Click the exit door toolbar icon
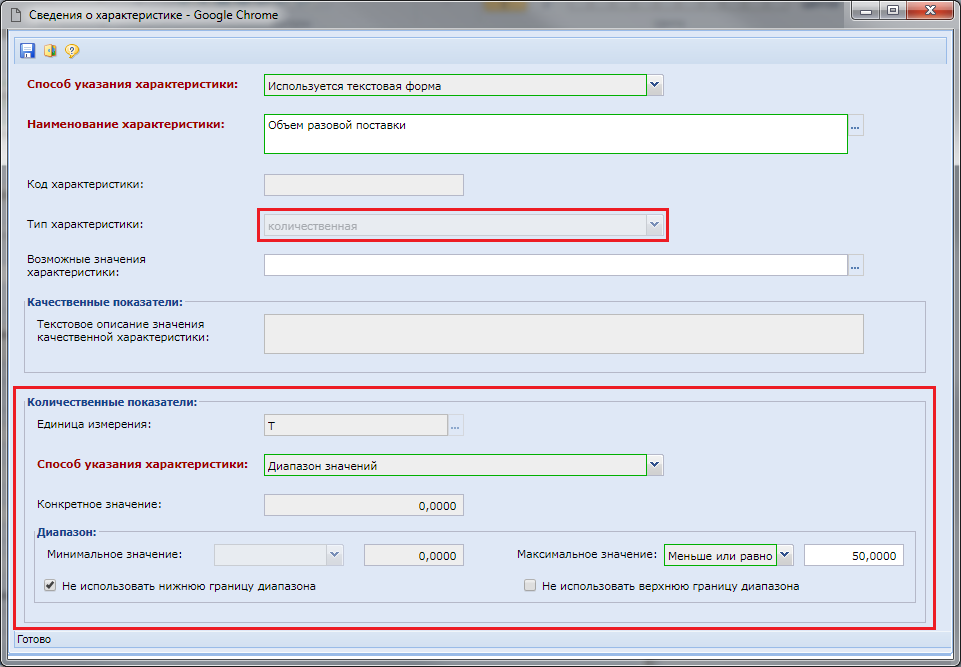The width and height of the screenshot is (961, 667). click(49, 51)
